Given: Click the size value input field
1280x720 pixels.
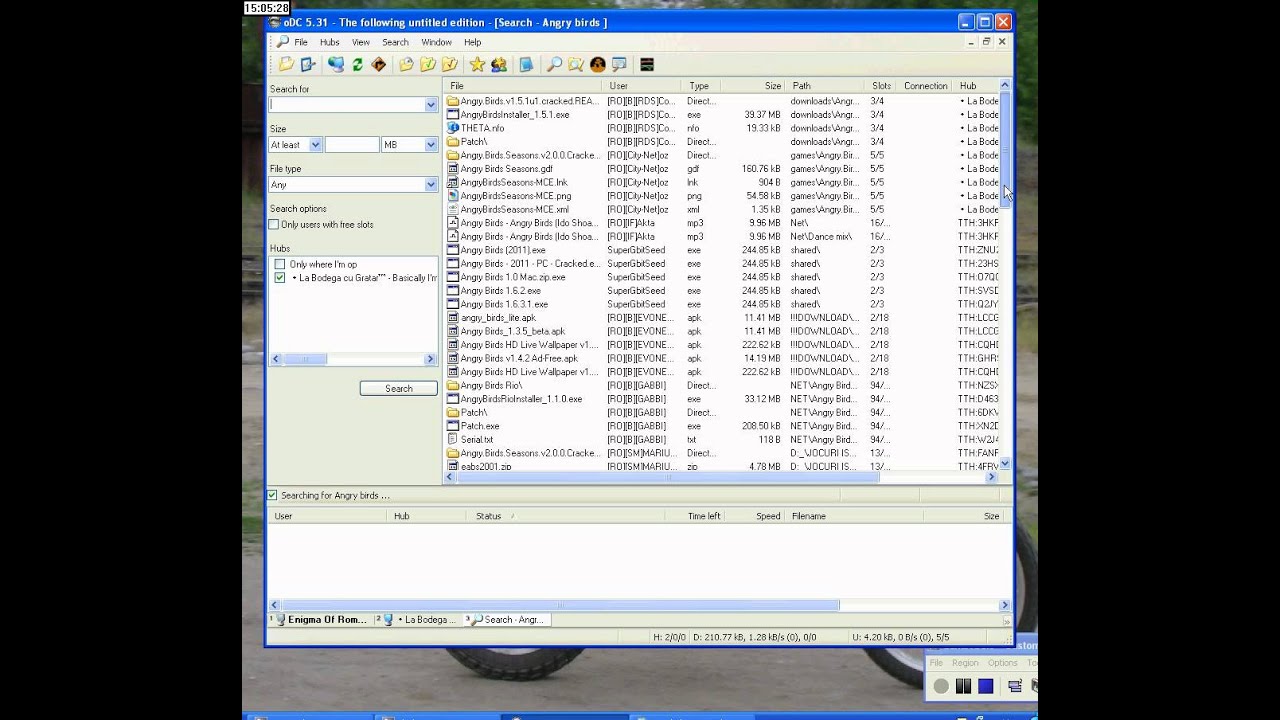Looking at the screenshot, I should 352,145.
